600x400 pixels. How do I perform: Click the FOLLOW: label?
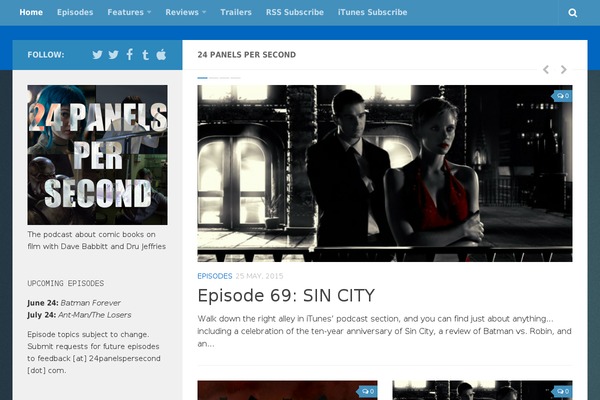[x=46, y=55]
